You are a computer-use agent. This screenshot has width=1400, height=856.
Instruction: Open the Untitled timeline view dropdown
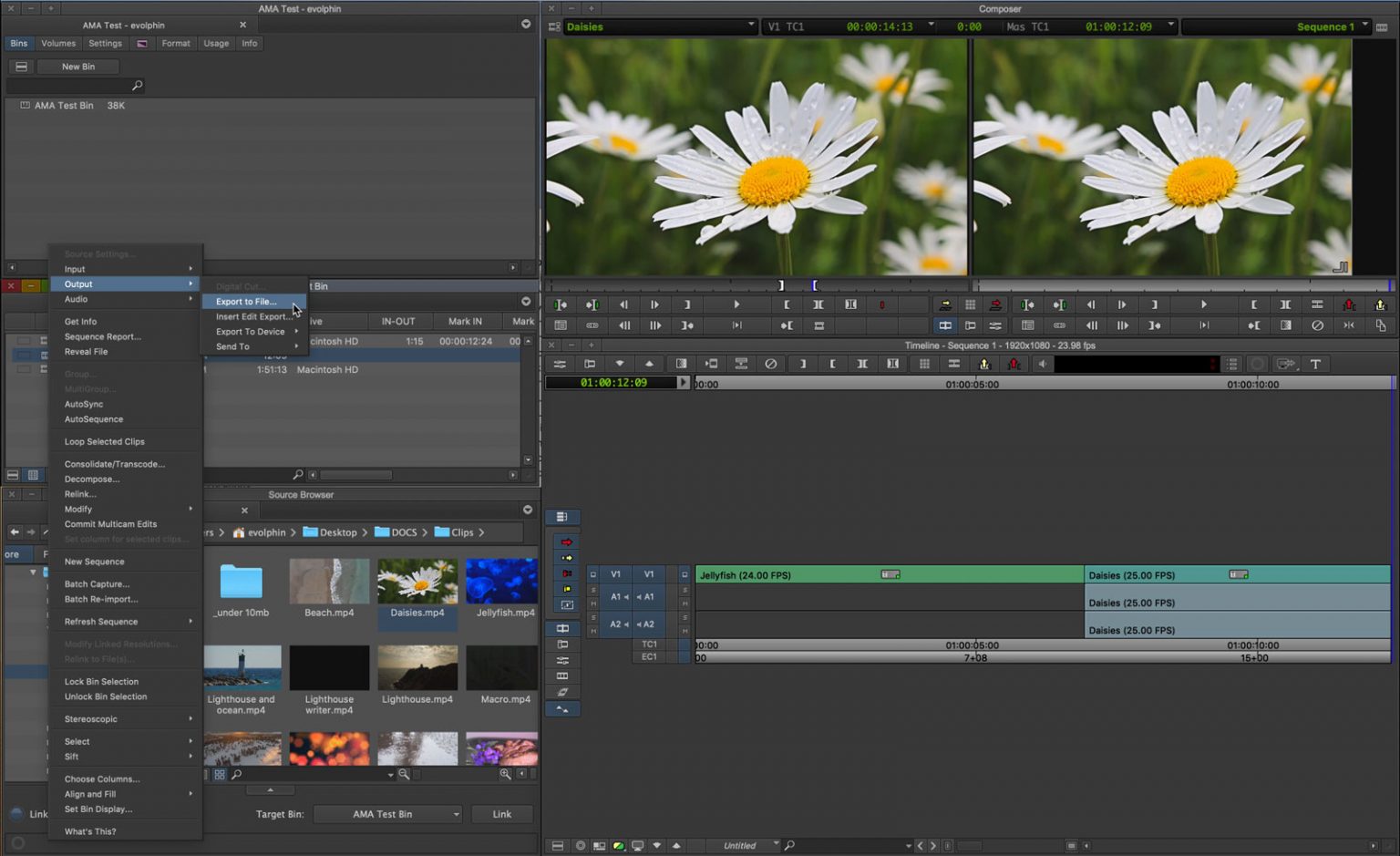tap(745, 845)
